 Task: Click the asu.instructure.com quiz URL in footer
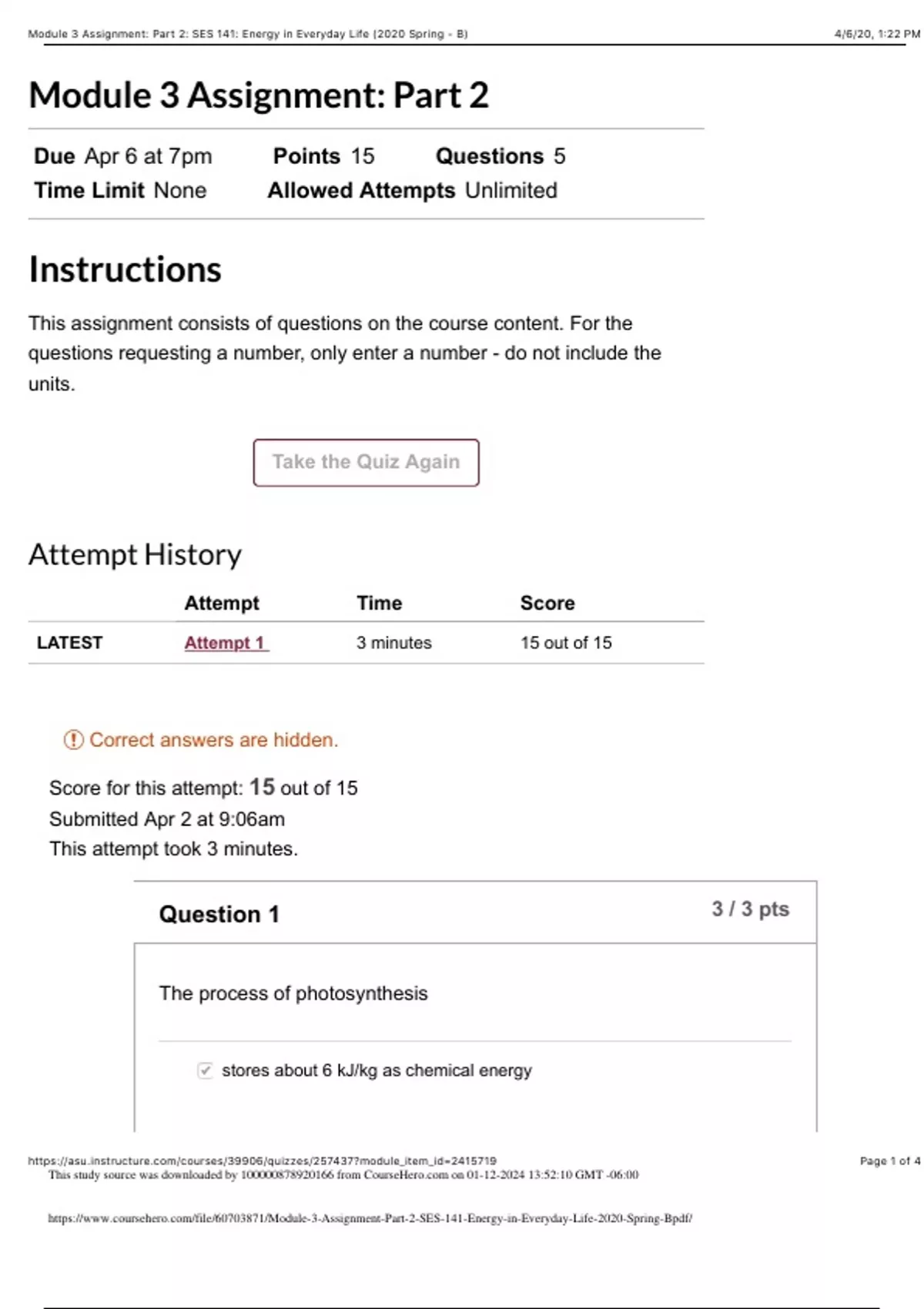pos(262,1160)
